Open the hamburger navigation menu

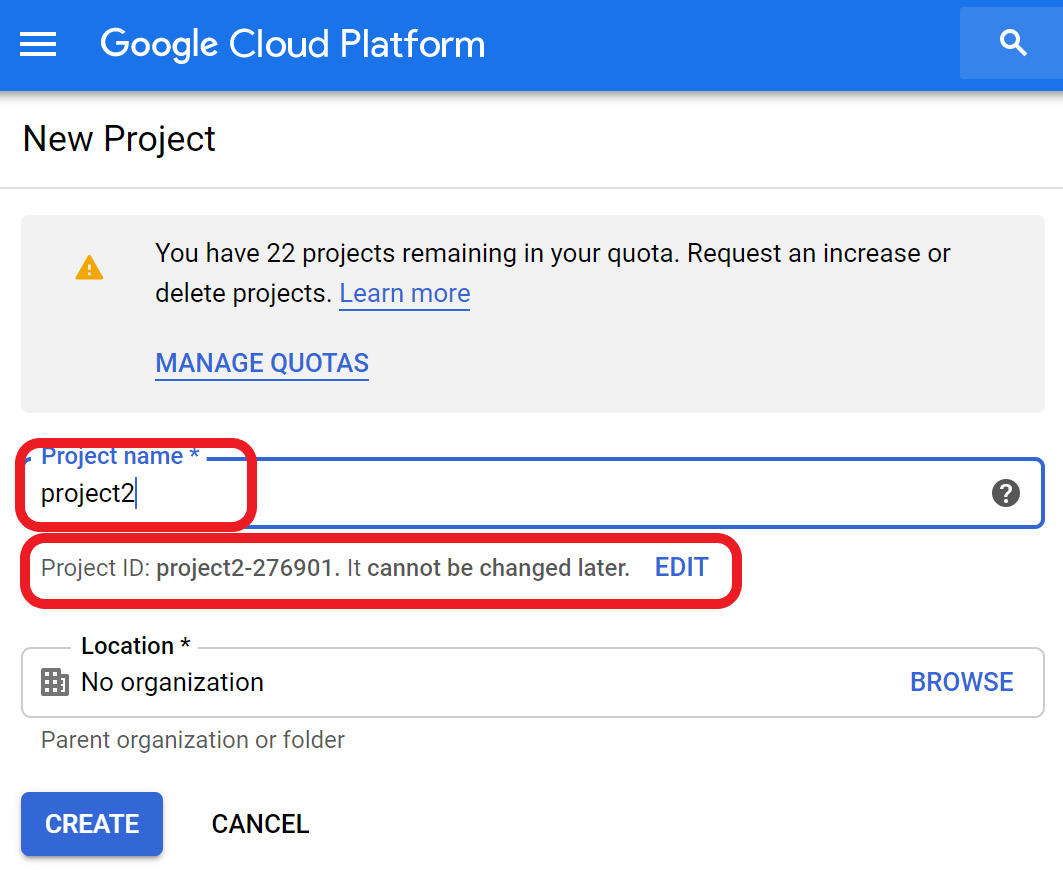click(38, 44)
